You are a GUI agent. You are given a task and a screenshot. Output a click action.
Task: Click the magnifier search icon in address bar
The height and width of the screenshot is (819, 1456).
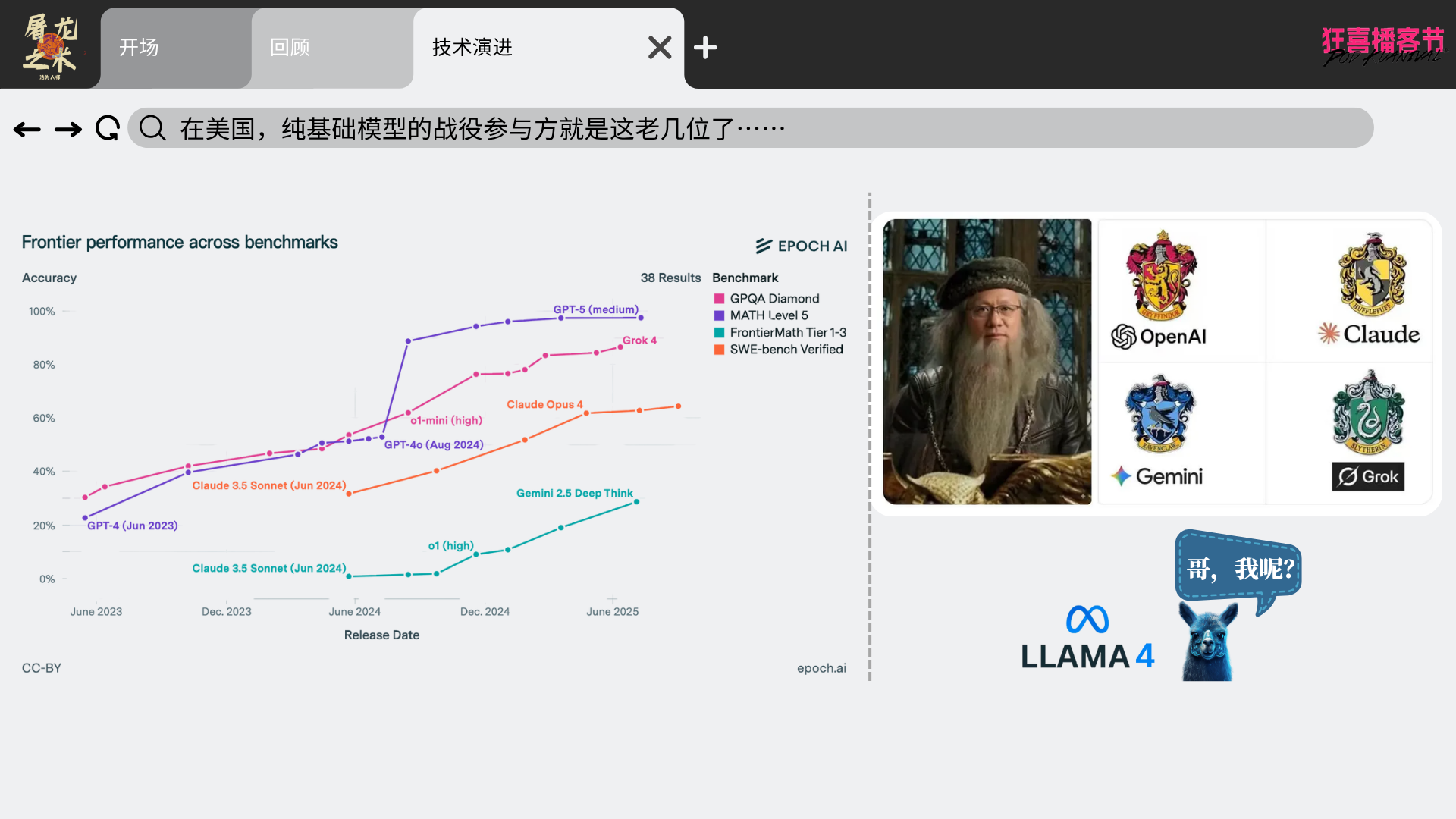(x=152, y=128)
